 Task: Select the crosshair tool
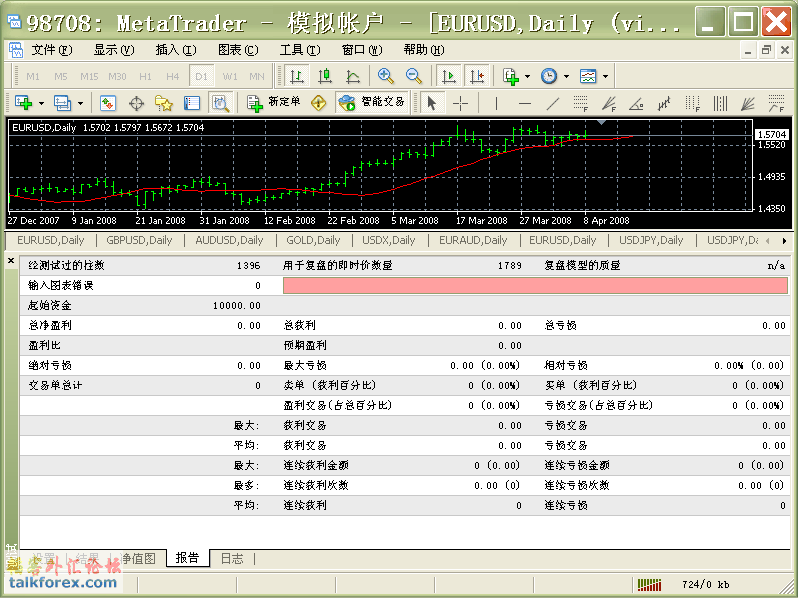pyautogui.click(x=461, y=103)
